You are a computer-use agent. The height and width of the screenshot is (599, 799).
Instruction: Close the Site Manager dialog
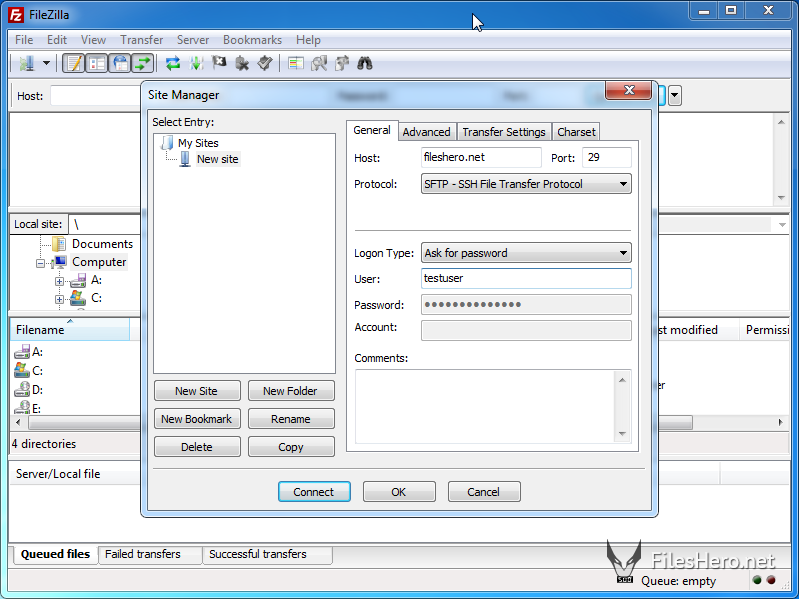[x=628, y=91]
